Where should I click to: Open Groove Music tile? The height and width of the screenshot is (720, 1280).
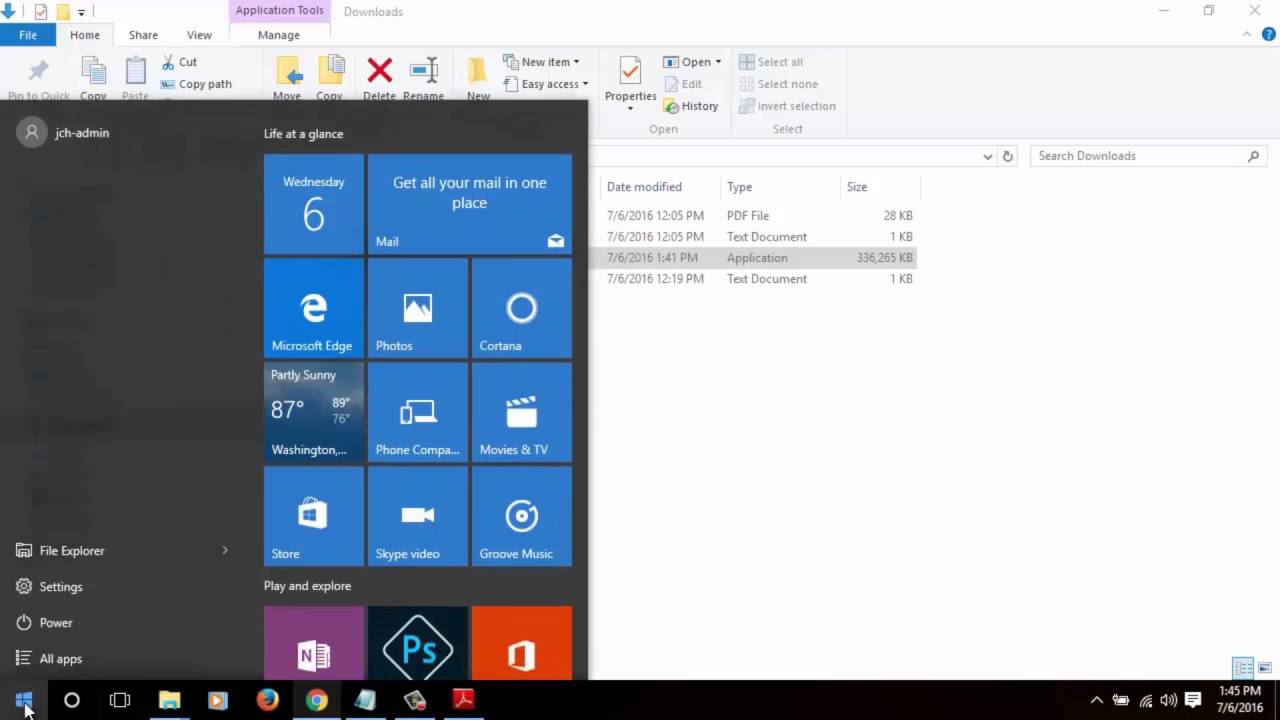pyautogui.click(x=522, y=516)
